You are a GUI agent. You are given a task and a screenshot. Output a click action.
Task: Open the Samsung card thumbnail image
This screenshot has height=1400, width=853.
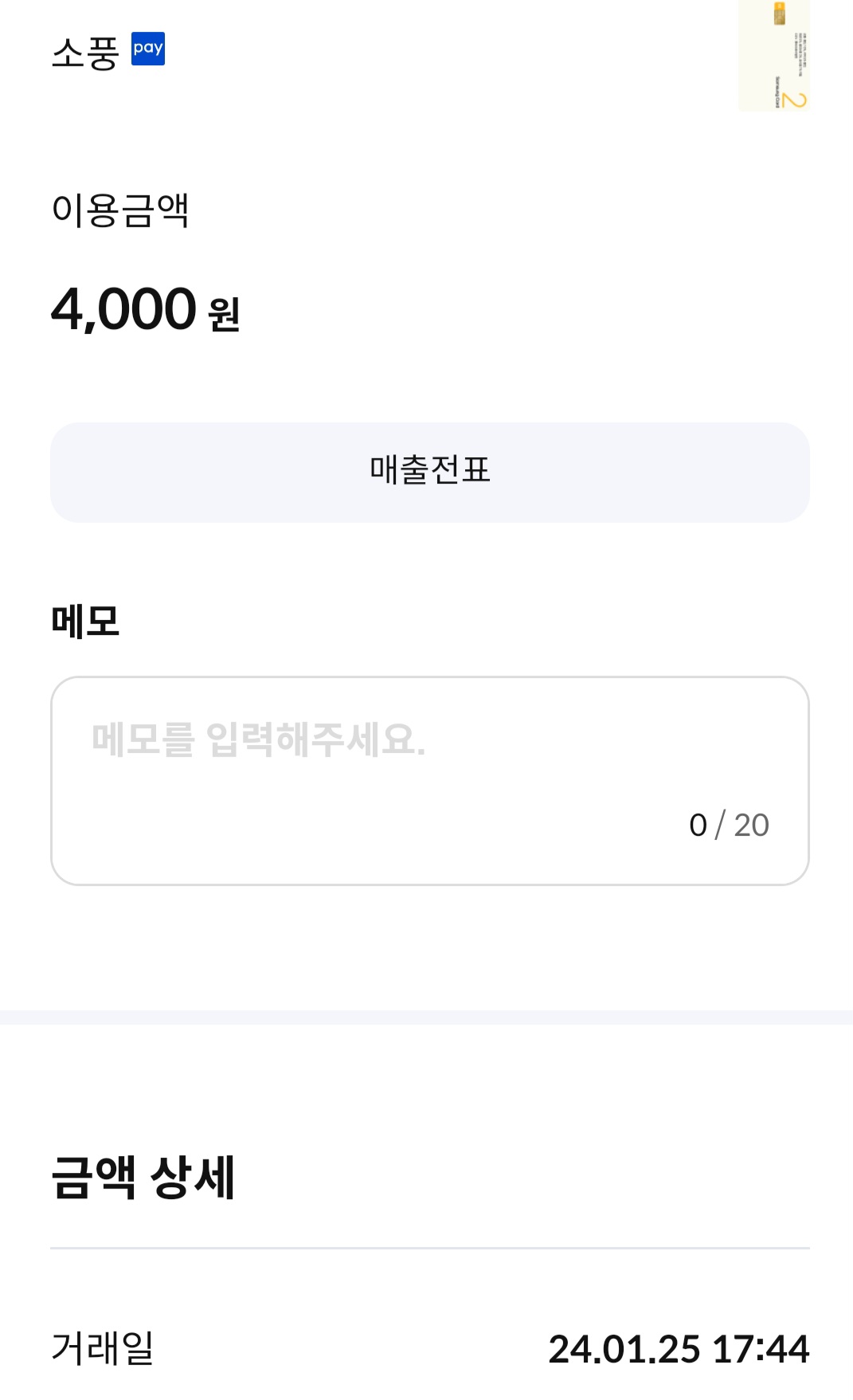pyautogui.click(x=773, y=56)
